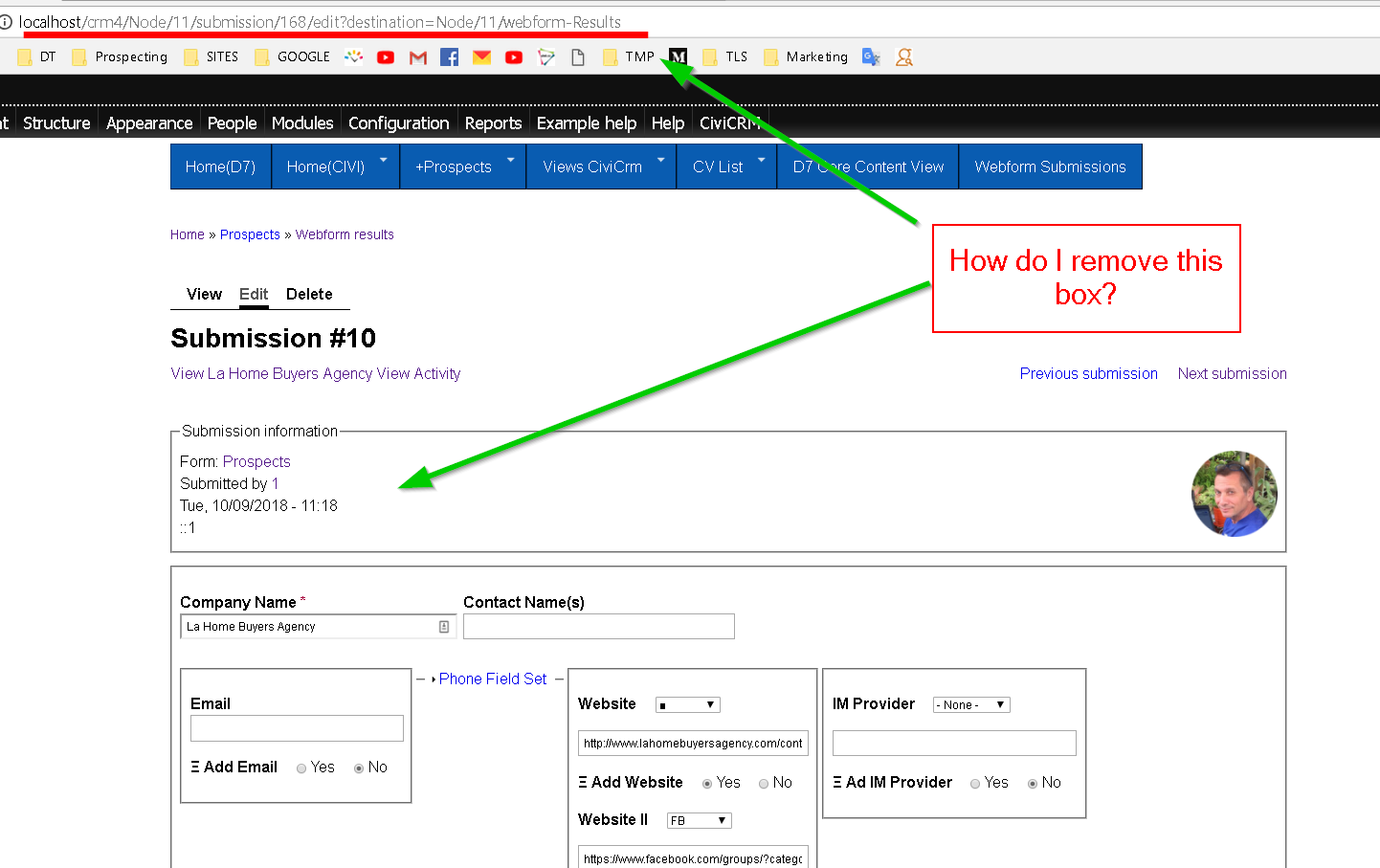Switch to the View tab

(204, 294)
